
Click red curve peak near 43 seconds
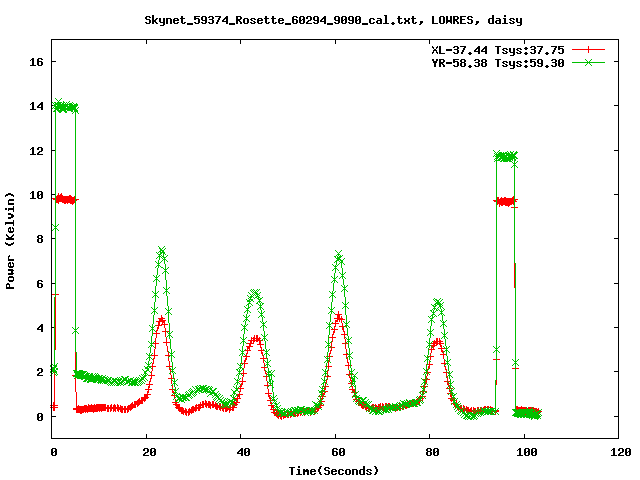click(x=256, y=338)
